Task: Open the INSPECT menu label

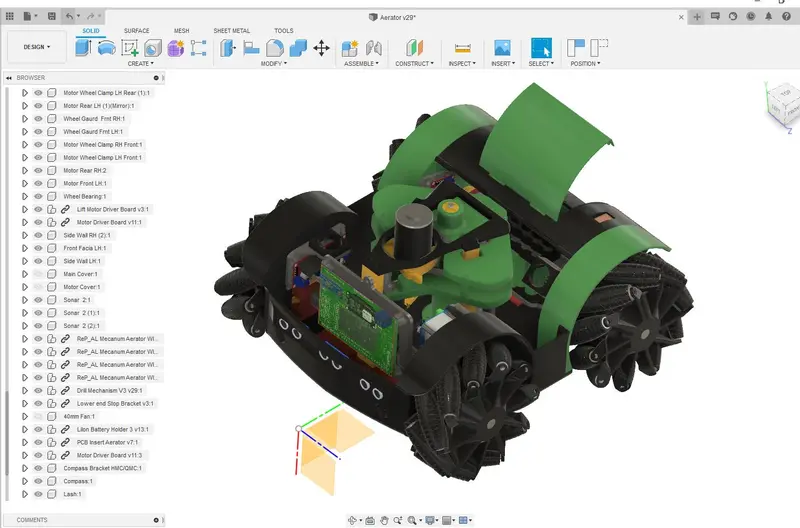Action: pyautogui.click(x=462, y=64)
